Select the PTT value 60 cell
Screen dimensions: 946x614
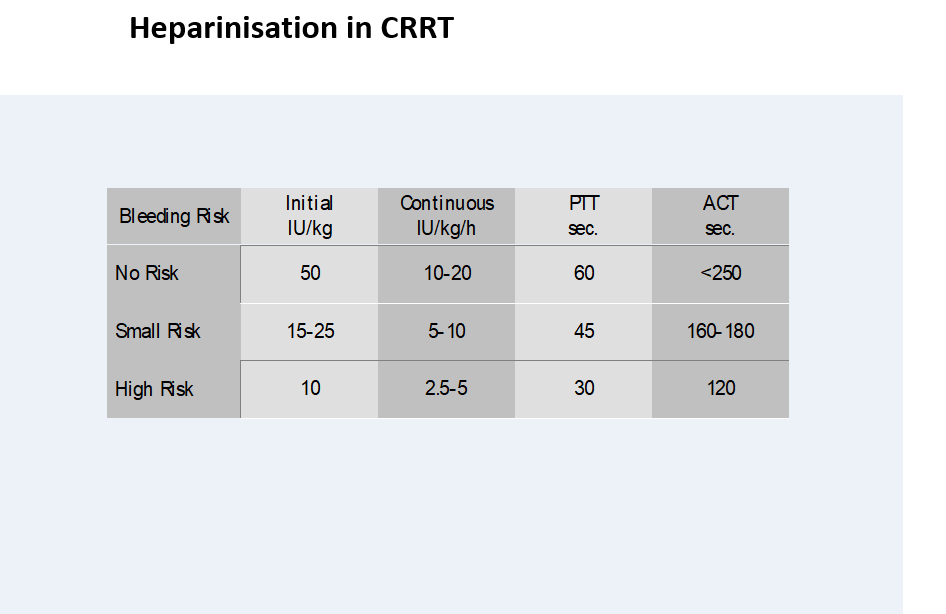click(584, 273)
